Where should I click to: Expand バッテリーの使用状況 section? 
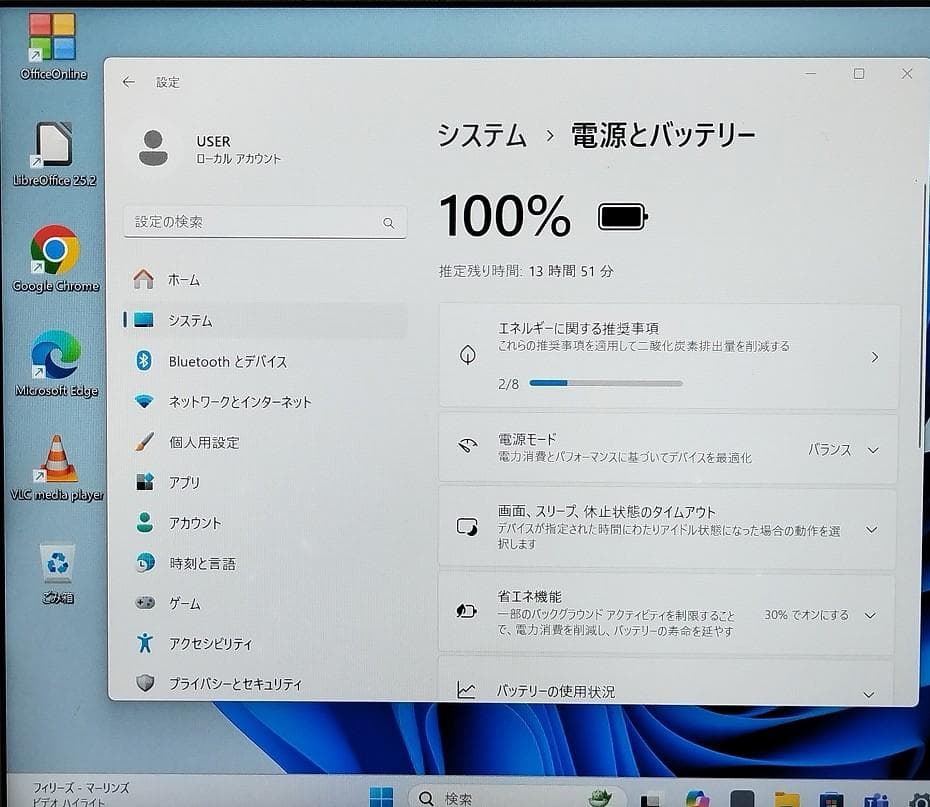click(x=869, y=691)
